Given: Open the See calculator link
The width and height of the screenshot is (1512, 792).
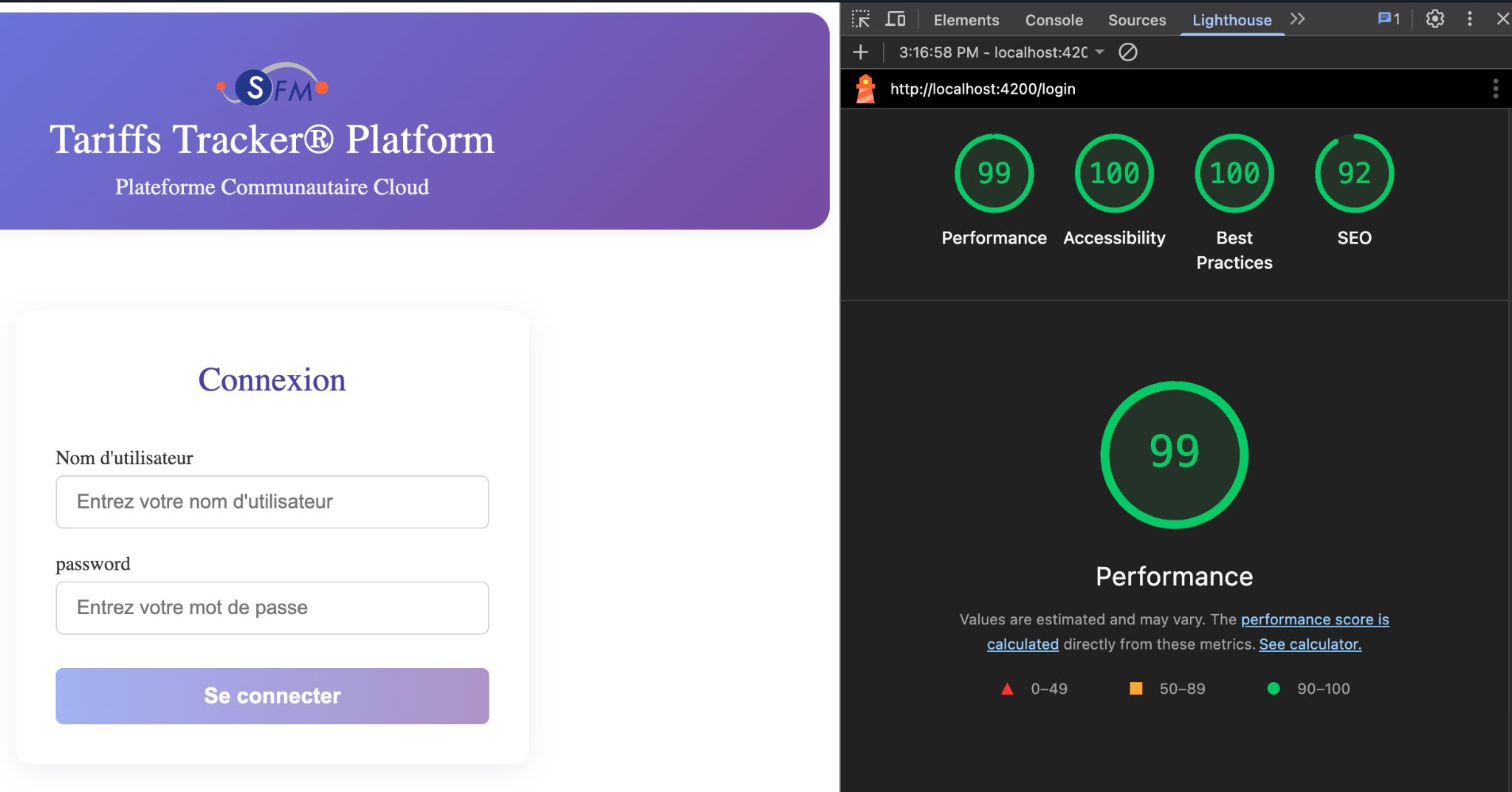Looking at the screenshot, I should point(1309,644).
